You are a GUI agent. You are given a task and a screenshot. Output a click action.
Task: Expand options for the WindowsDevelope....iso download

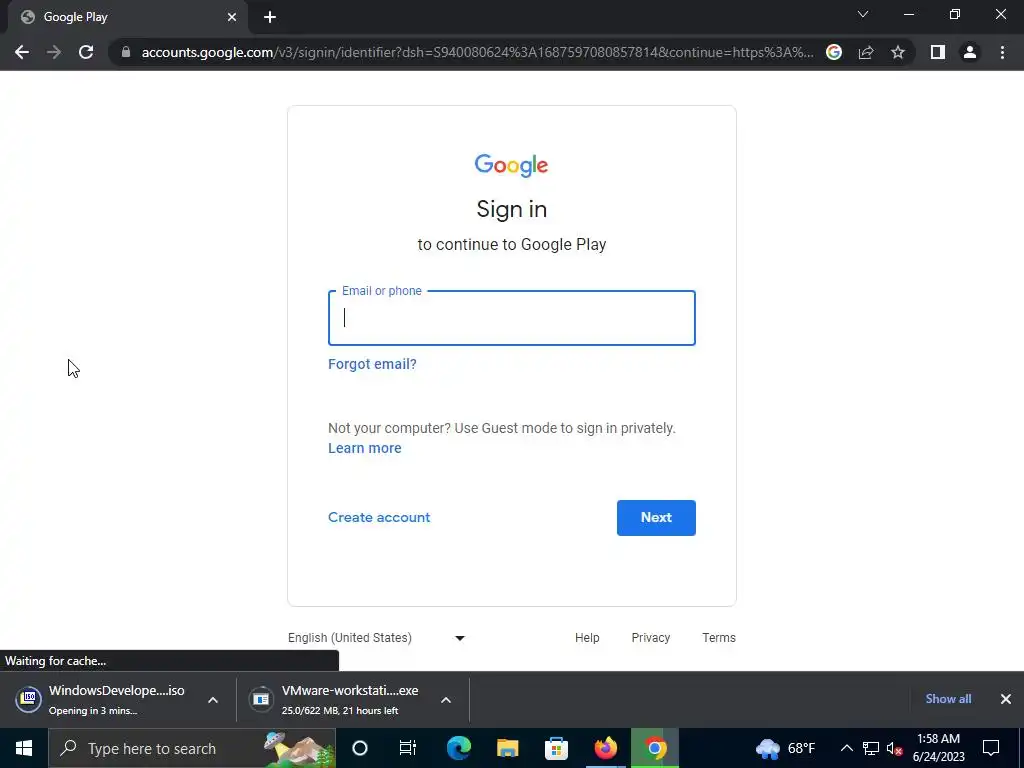coord(213,699)
